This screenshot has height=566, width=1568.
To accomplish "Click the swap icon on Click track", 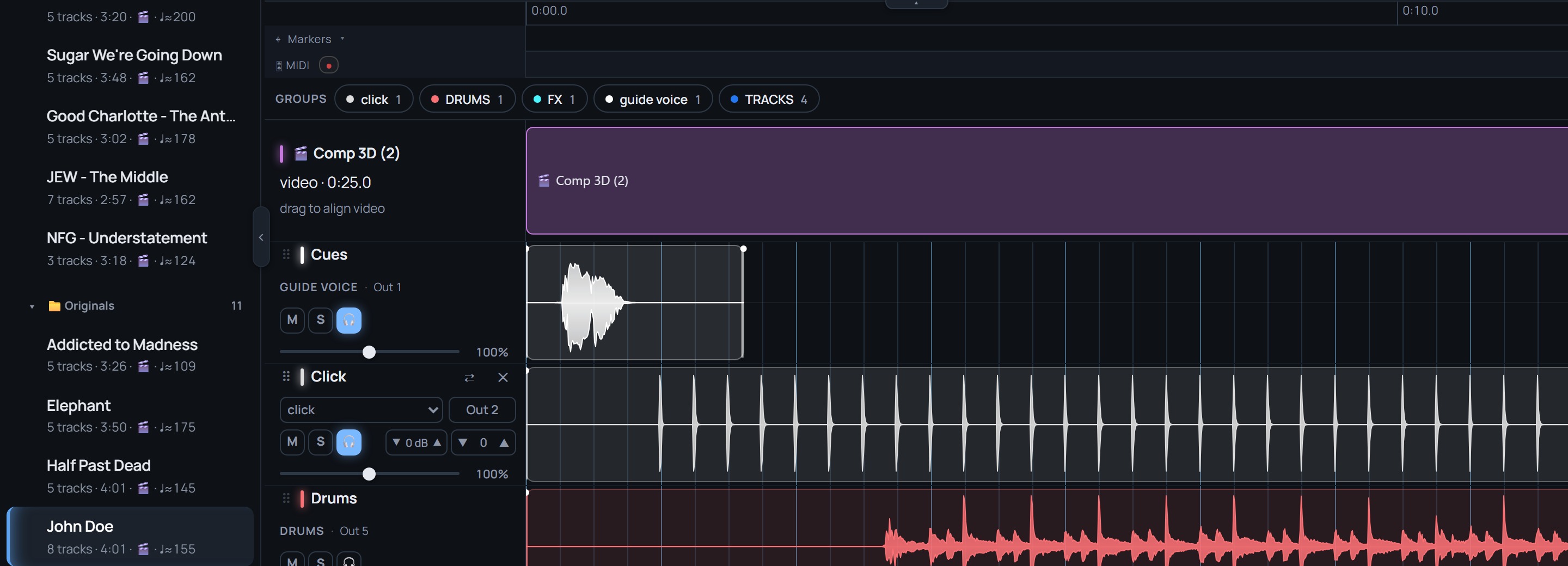I will [469, 377].
